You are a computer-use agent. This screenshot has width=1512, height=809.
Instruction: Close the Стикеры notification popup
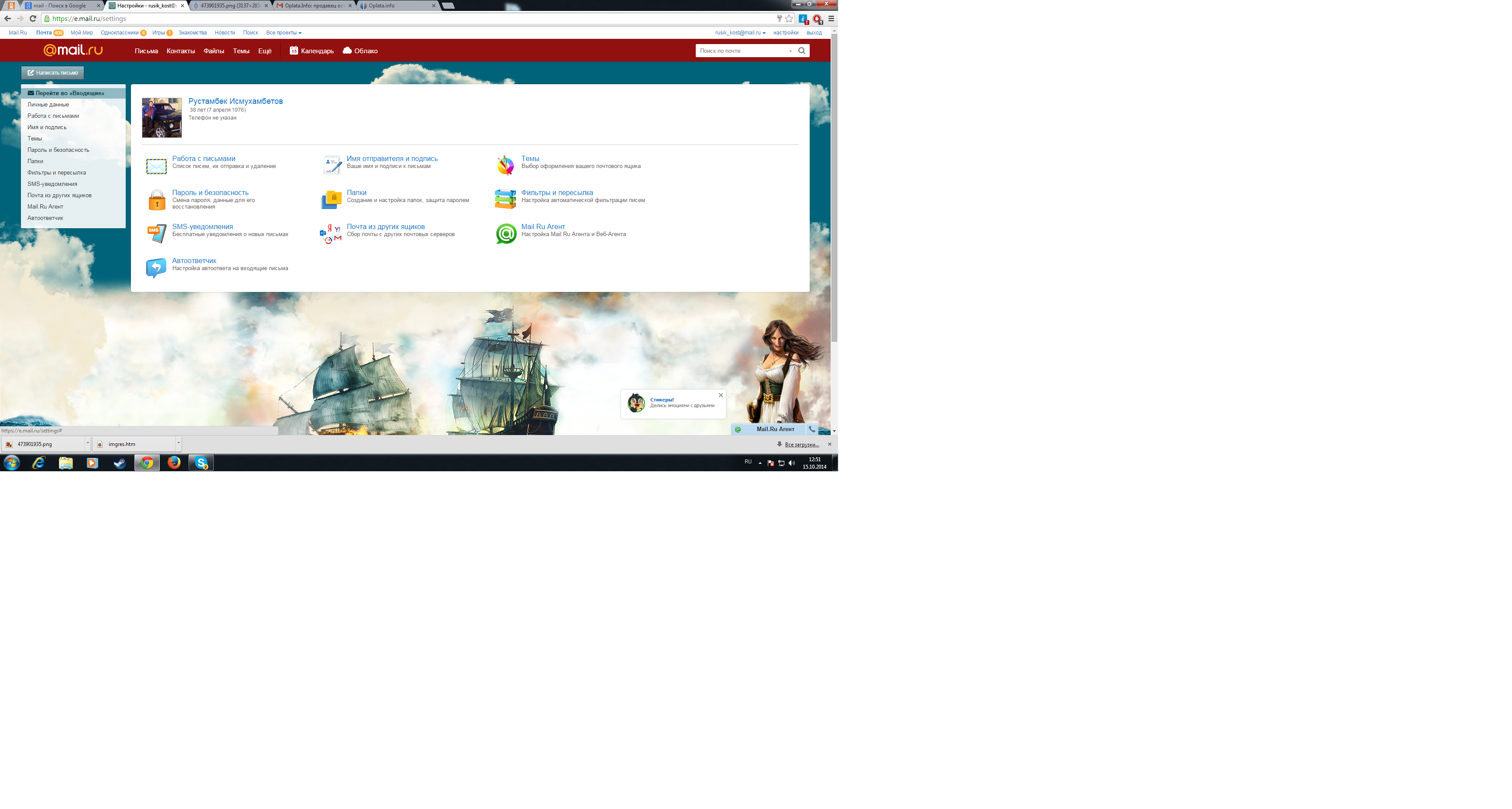(x=721, y=395)
